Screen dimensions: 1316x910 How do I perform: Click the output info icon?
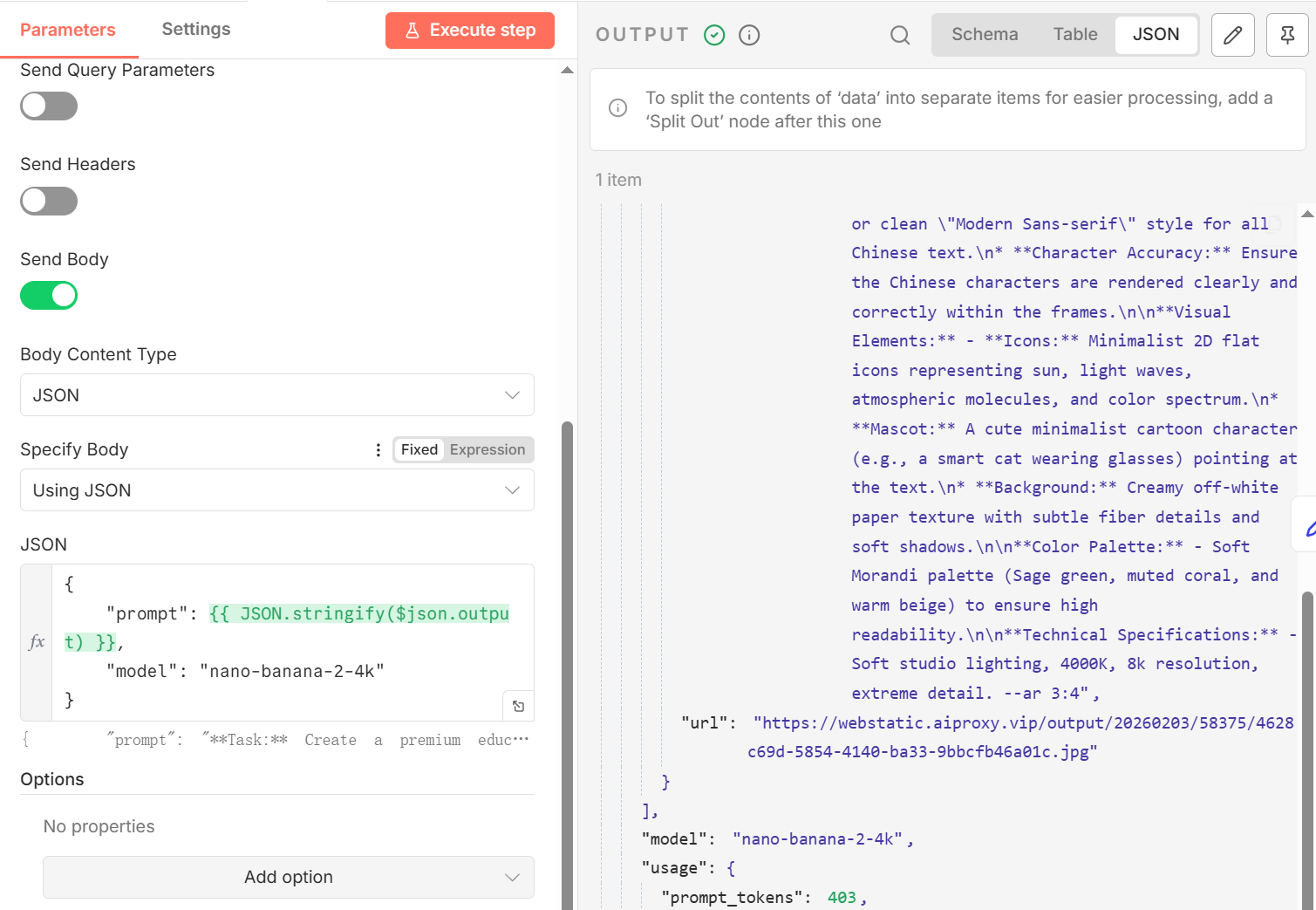749,35
